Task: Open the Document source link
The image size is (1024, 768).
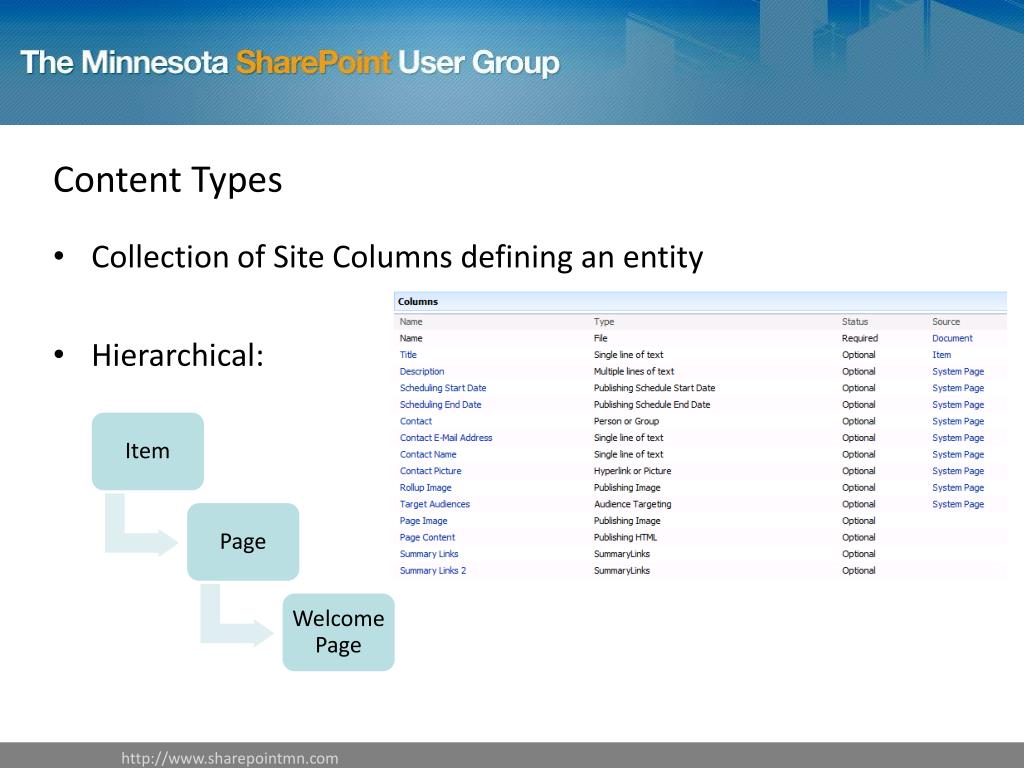Action: pos(952,338)
